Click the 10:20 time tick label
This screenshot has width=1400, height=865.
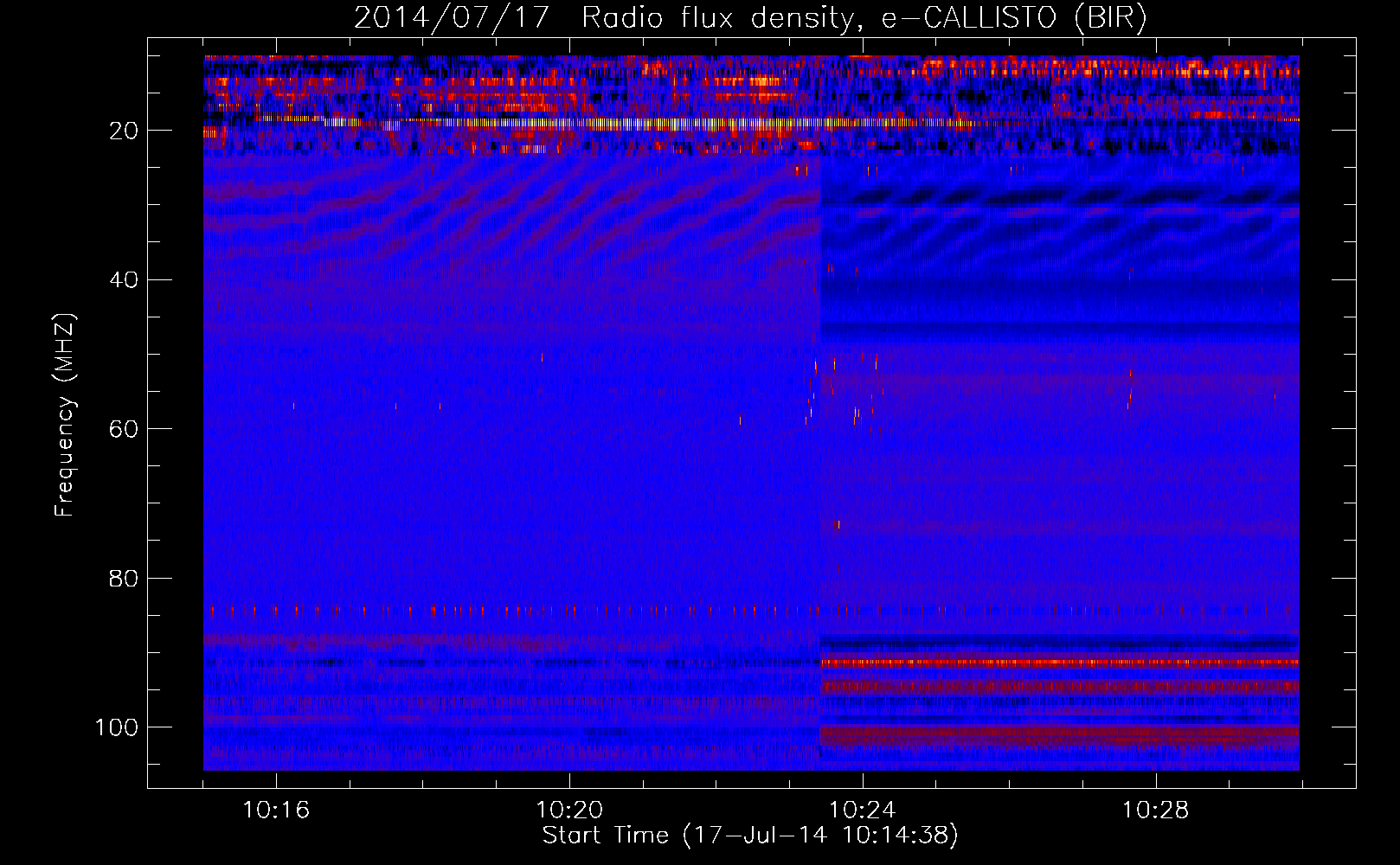[x=569, y=811]
